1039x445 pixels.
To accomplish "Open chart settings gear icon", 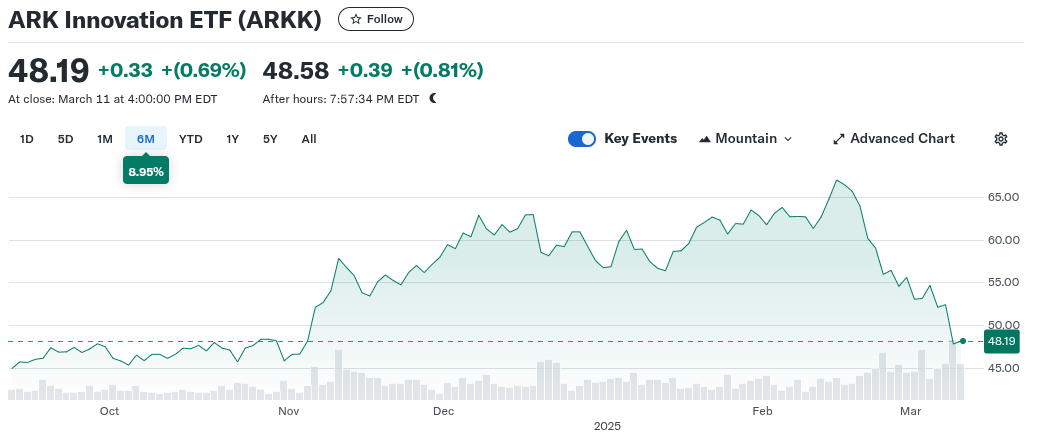I will [1001, 139].
